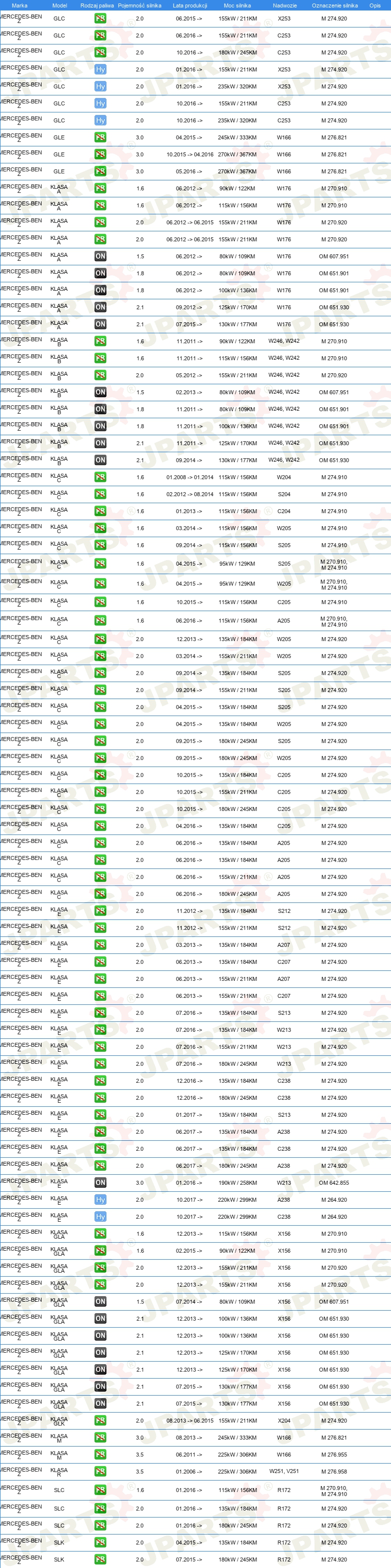Image resolution: width=391 pixels, height=1568 pixels.
Task: Click date range 01.2008 -> 01.2014
Action: [190, 477]
